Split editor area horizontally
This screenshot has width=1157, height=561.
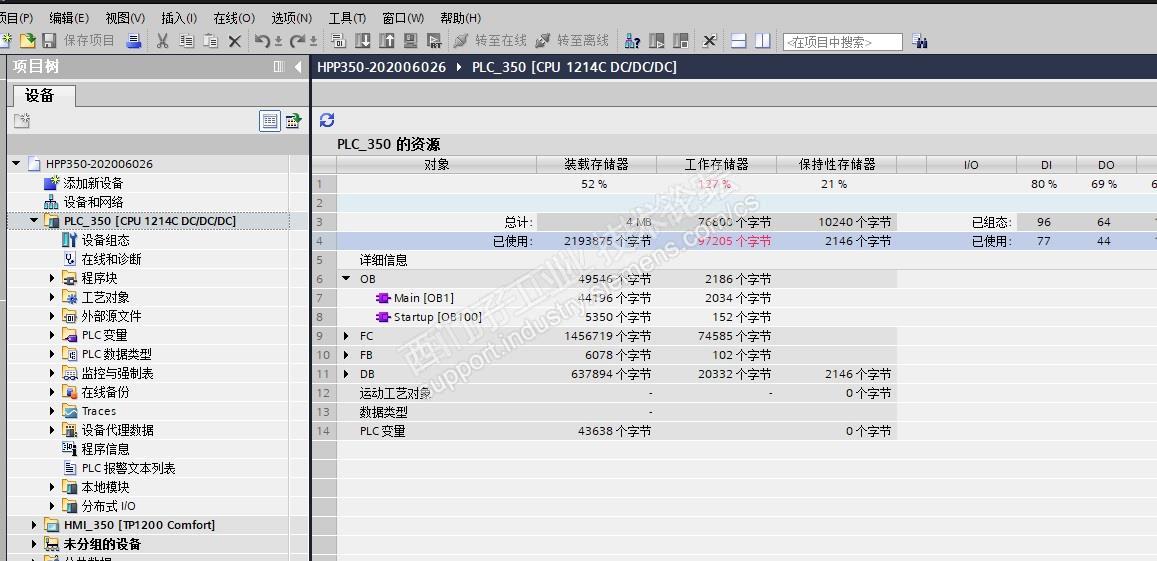pyautogui.click(x=739, y=41)
